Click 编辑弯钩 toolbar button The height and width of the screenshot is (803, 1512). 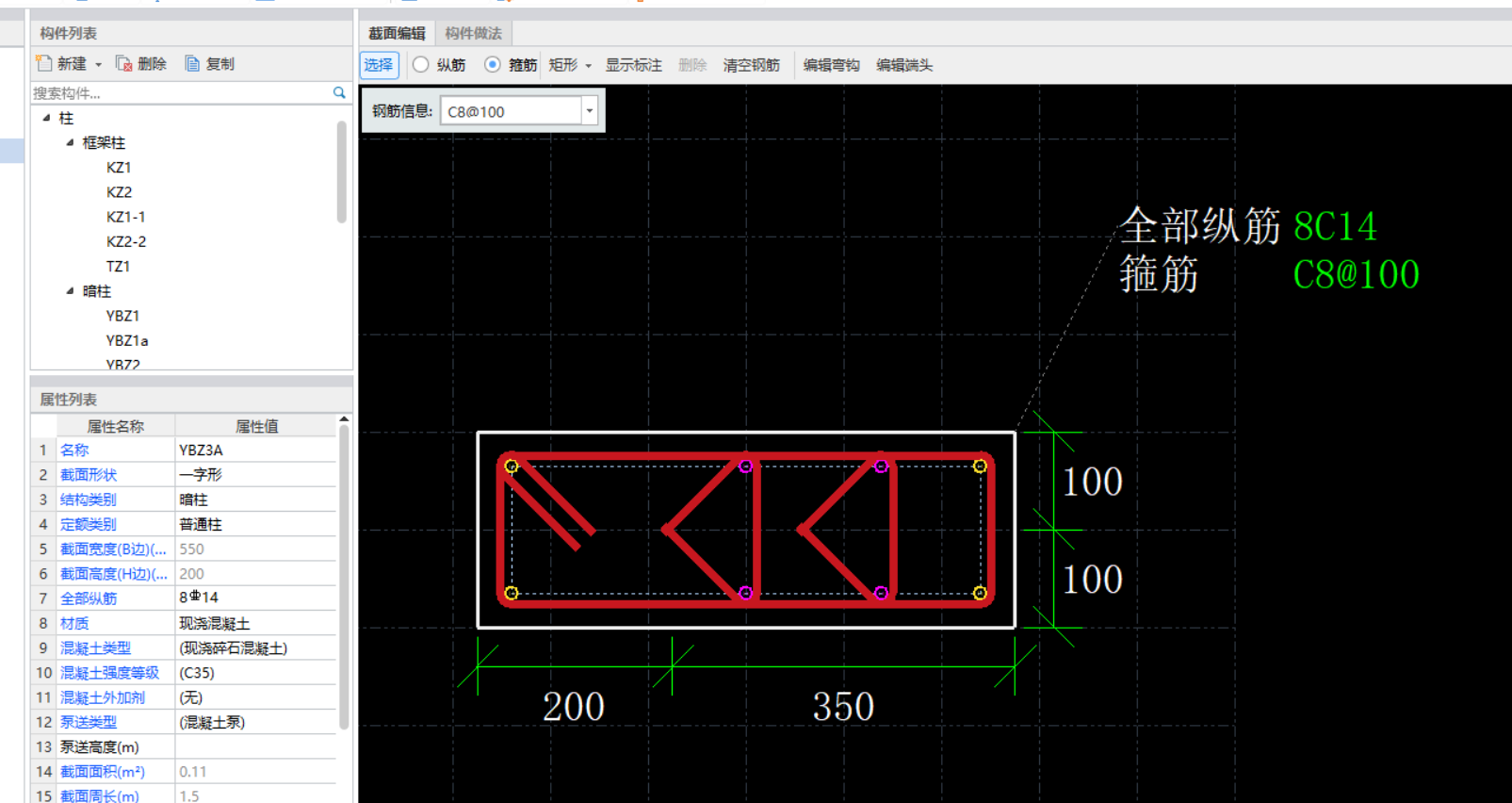(831, 65)
